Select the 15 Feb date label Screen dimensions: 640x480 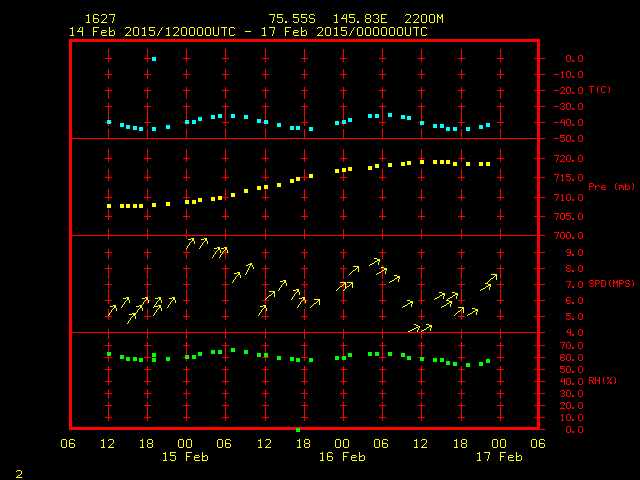(x=184, y=457)
